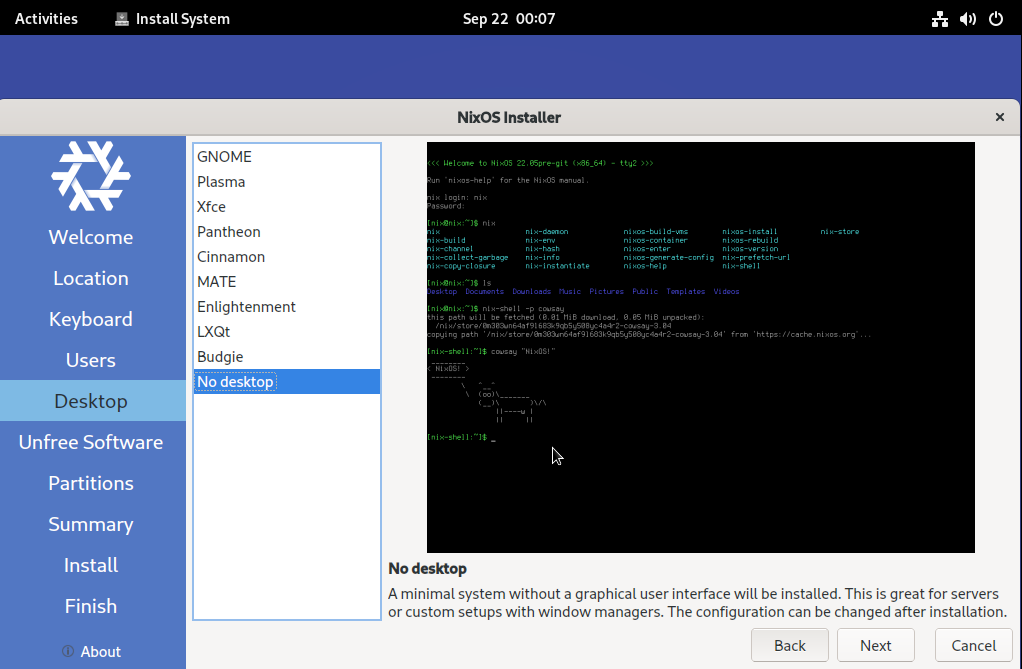This screenshot has height=669, width=1022.
Task: Cancel the installation
Action: pyautogui.click(x=974, y=645)
